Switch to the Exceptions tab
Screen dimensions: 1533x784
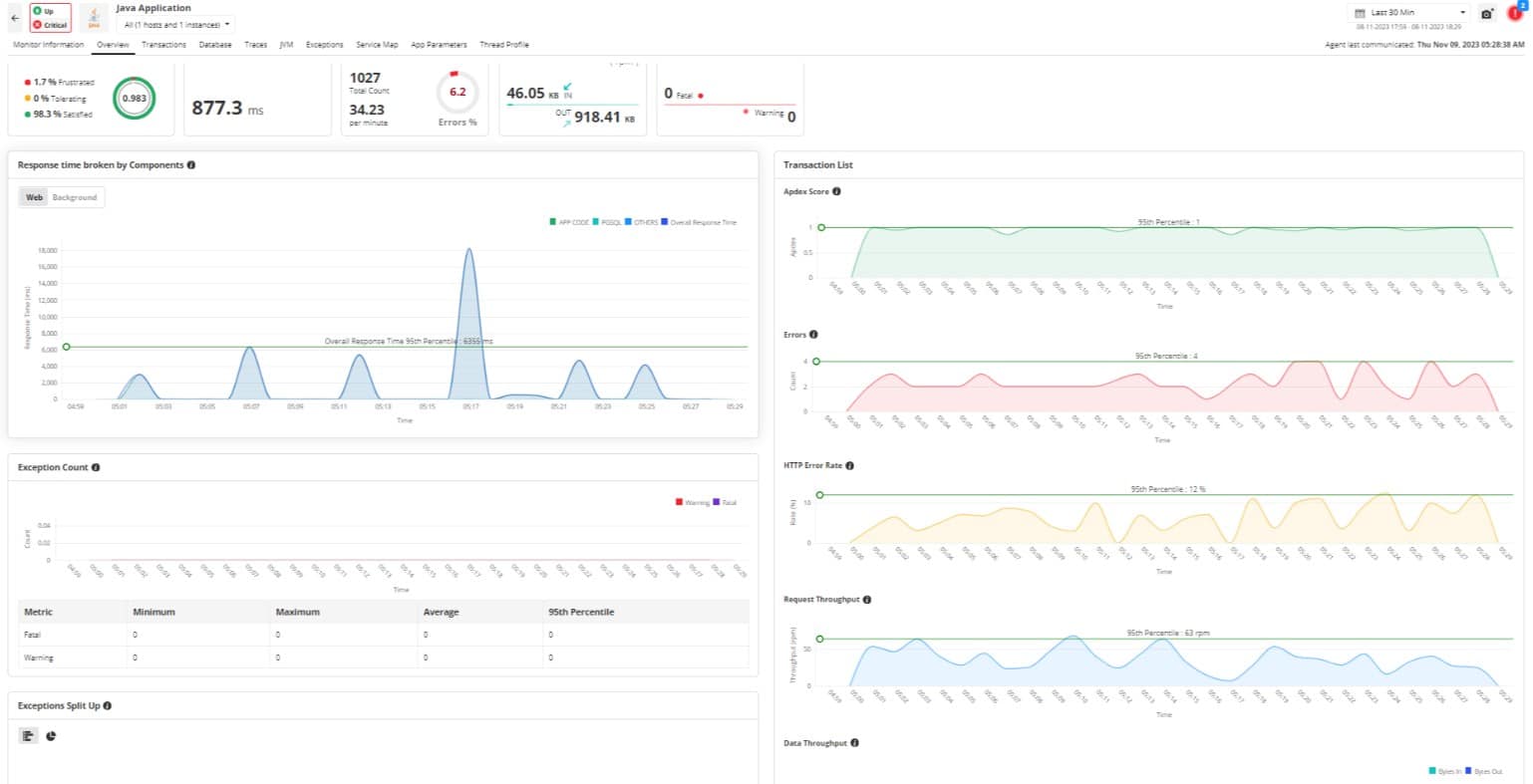click(x=324, y=45)
